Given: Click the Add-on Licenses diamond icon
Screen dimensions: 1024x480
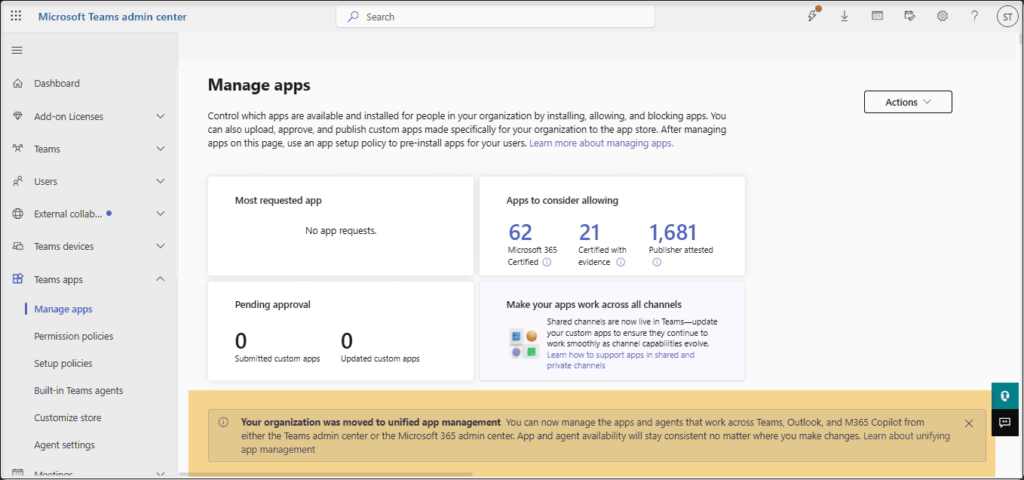Looking at the screenshot, I should click(18, 116).
